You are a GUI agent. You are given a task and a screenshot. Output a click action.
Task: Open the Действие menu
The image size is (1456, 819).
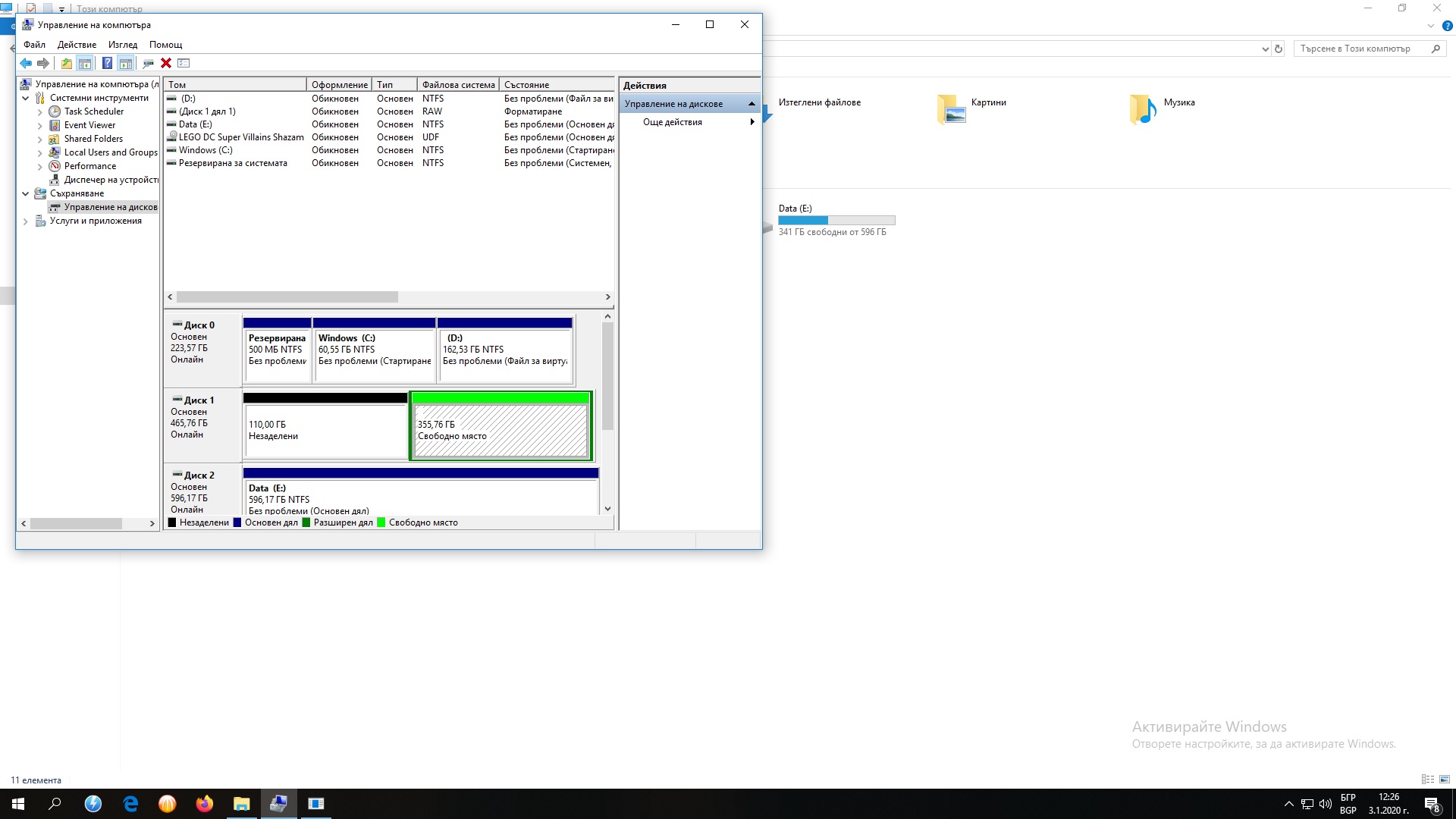(77, 45)
